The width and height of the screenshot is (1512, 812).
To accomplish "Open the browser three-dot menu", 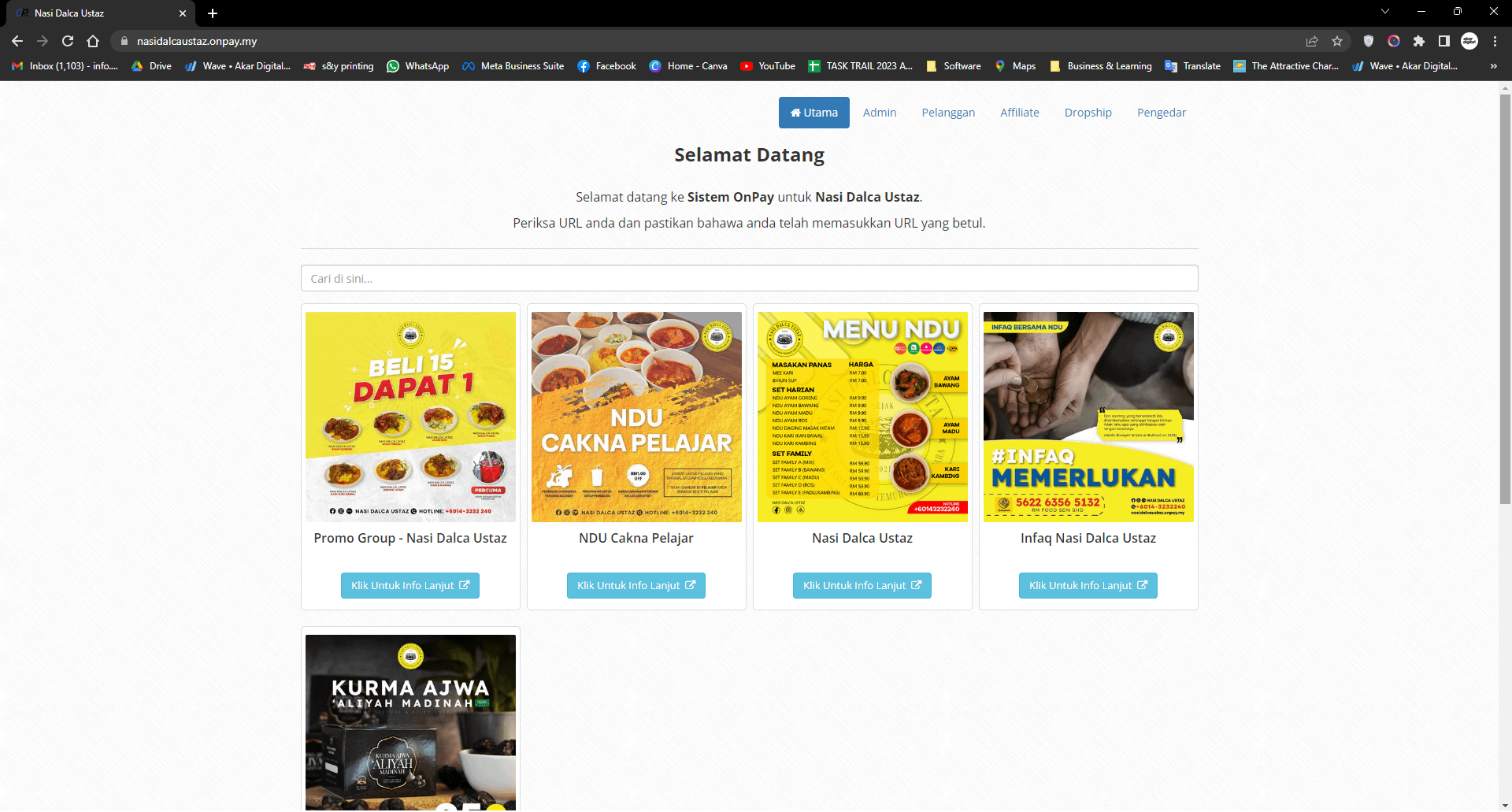I will (1495, 41).
